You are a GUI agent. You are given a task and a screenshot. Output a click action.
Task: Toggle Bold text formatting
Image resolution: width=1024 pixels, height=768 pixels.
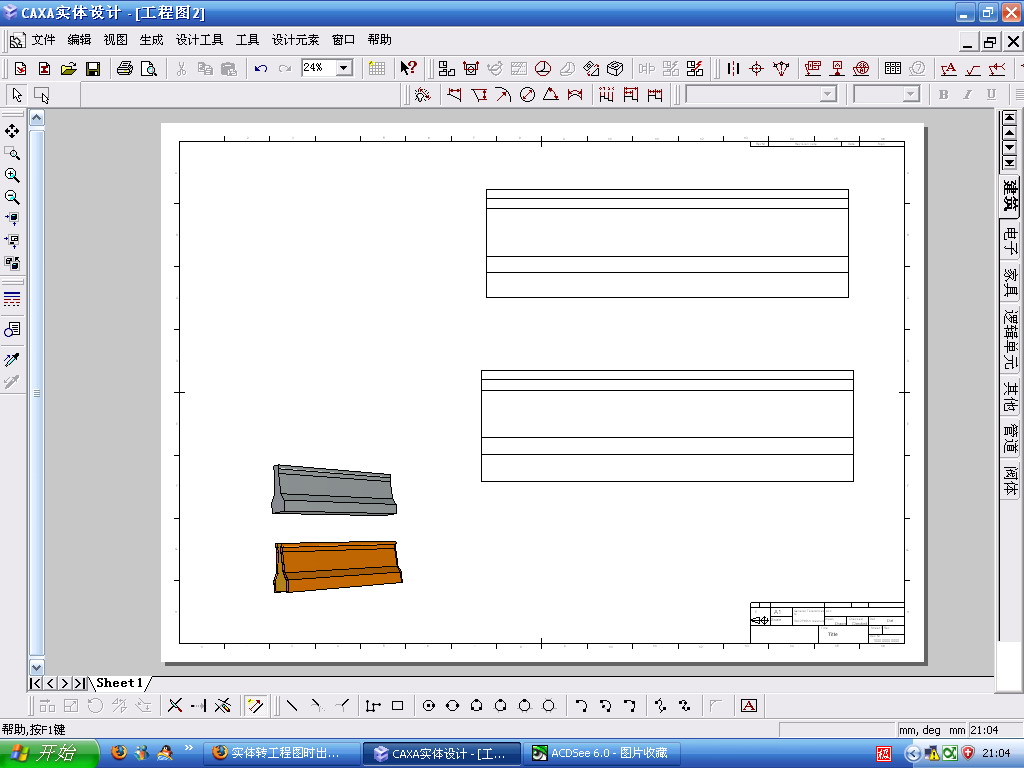[x=944, y=95]
